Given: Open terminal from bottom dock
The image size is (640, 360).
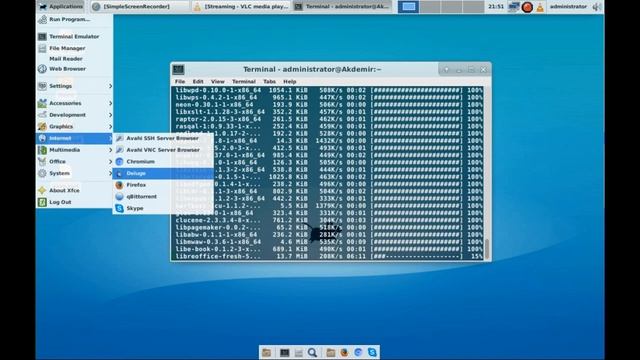Looking at the screenshot, I should point(284,352).
